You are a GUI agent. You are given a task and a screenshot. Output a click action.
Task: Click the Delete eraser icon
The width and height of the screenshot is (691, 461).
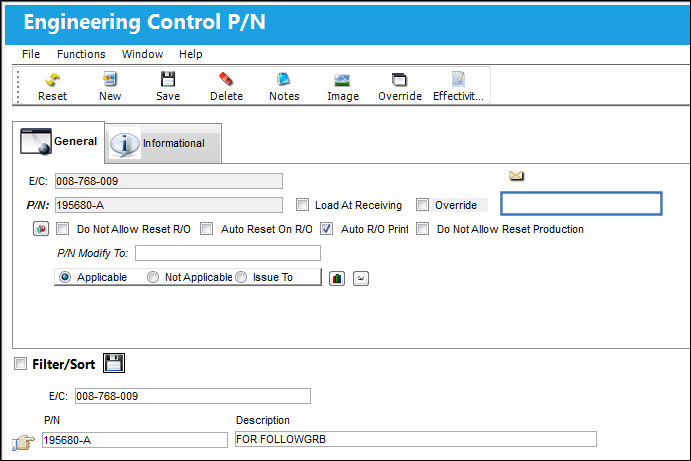226,79
